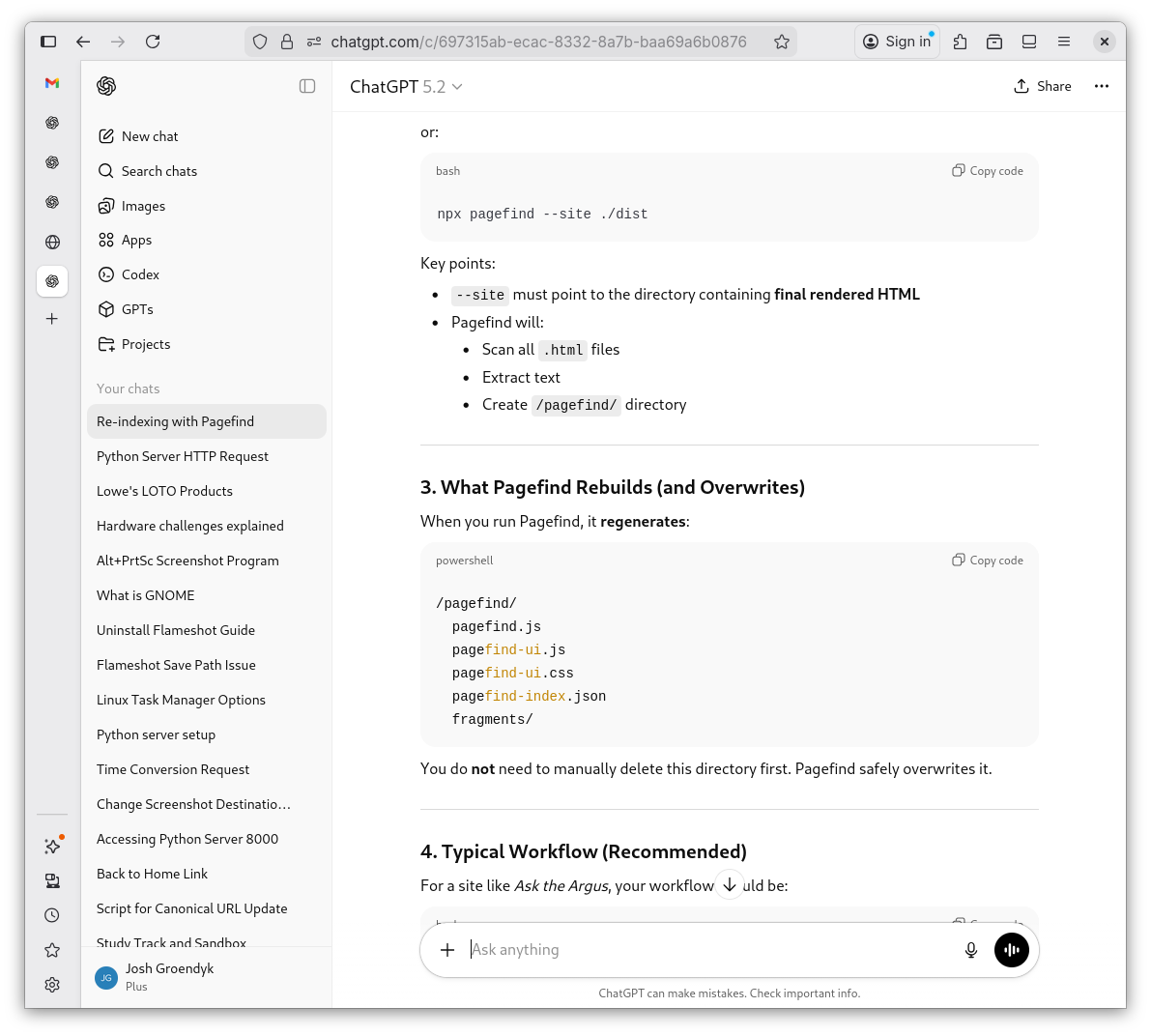Open the attachment plus button
Screen dimensions: 1151x1036
tap(446, 950)
